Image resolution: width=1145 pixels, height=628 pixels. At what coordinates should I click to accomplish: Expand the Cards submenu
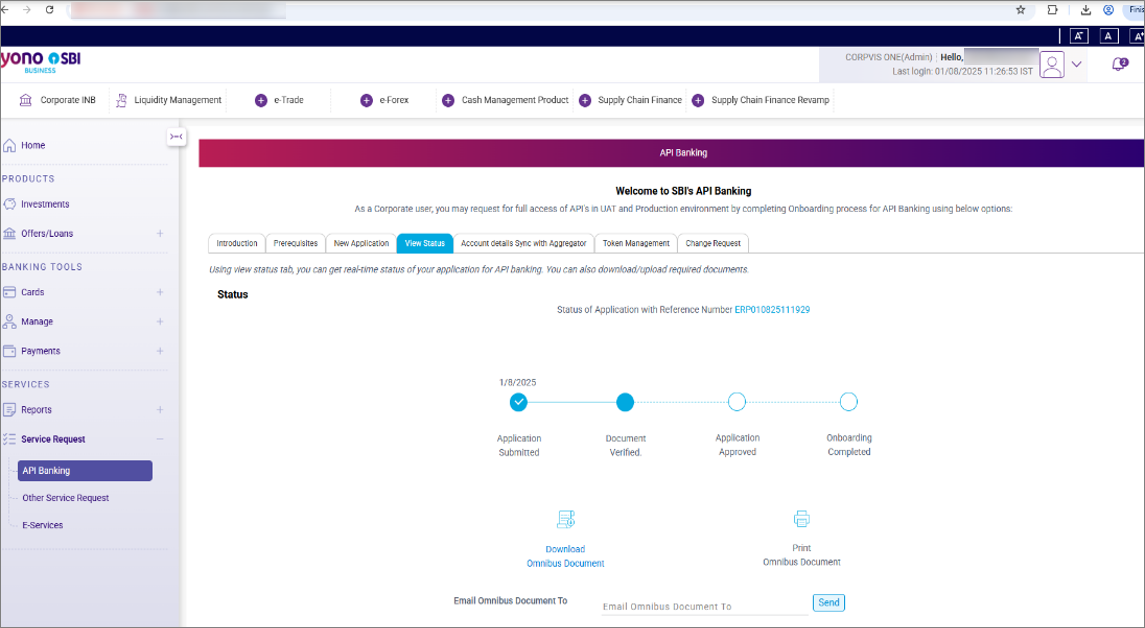click(160, 292)
